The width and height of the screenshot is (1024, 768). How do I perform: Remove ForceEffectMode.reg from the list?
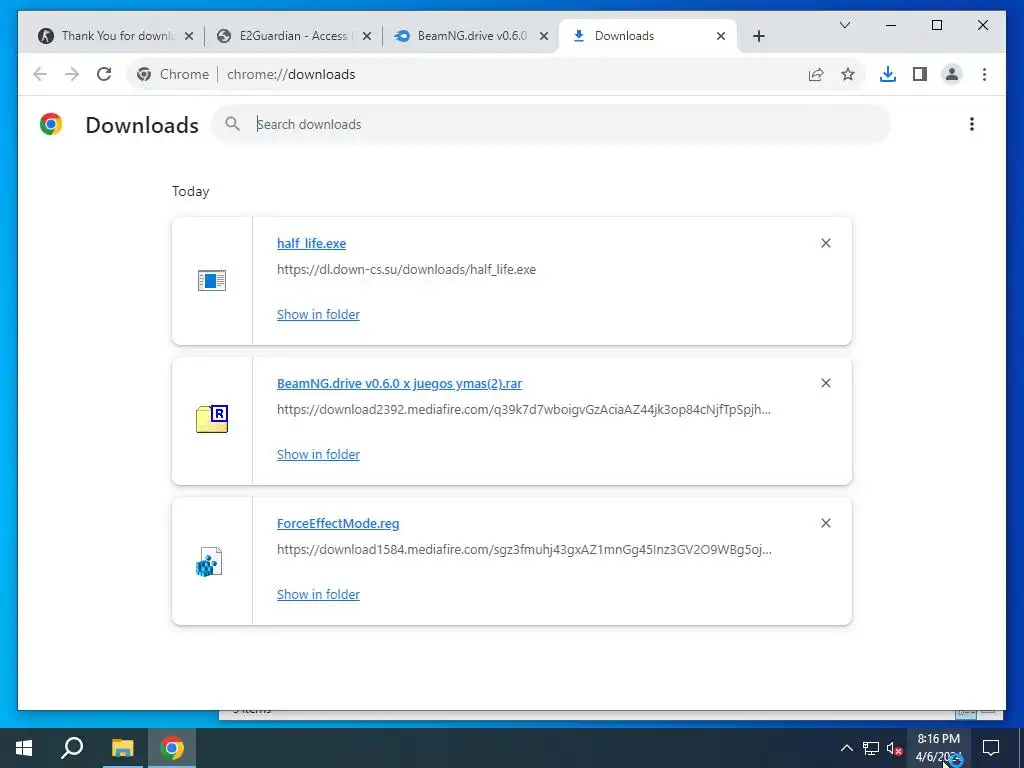coord(825,523)
